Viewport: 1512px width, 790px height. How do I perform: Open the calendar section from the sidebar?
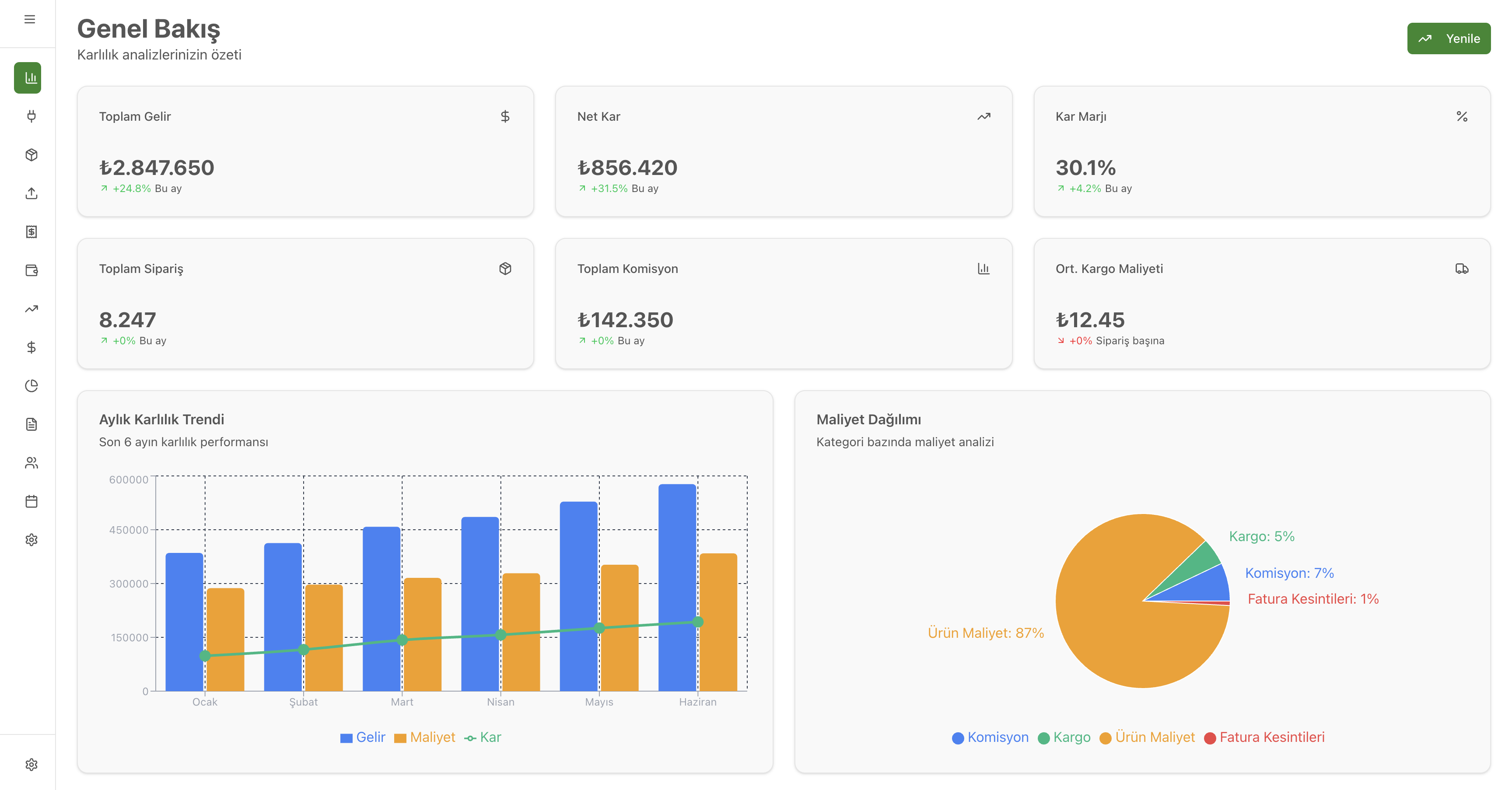pos(31,501)
